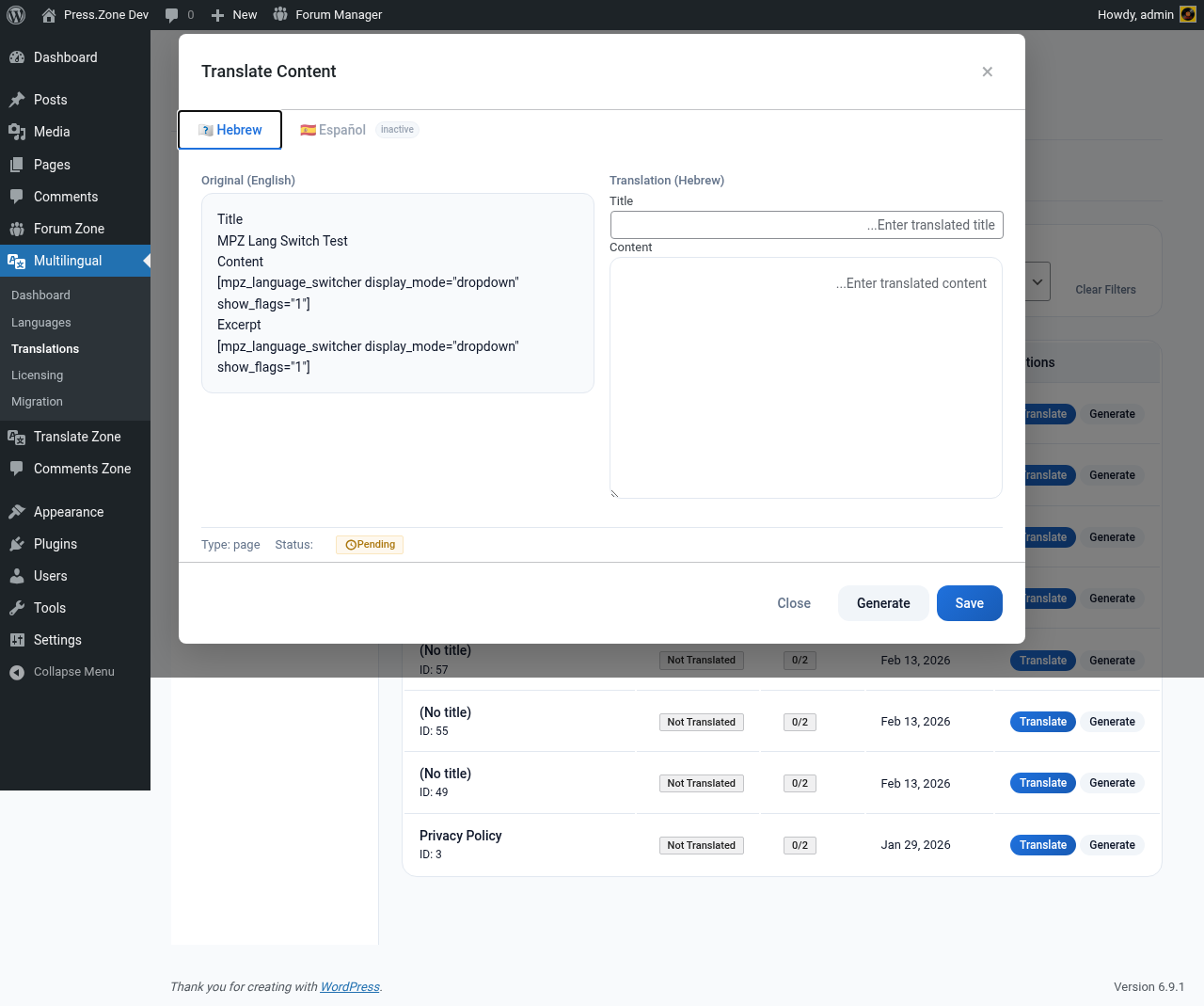Click the Generate button in dialog

883,603
